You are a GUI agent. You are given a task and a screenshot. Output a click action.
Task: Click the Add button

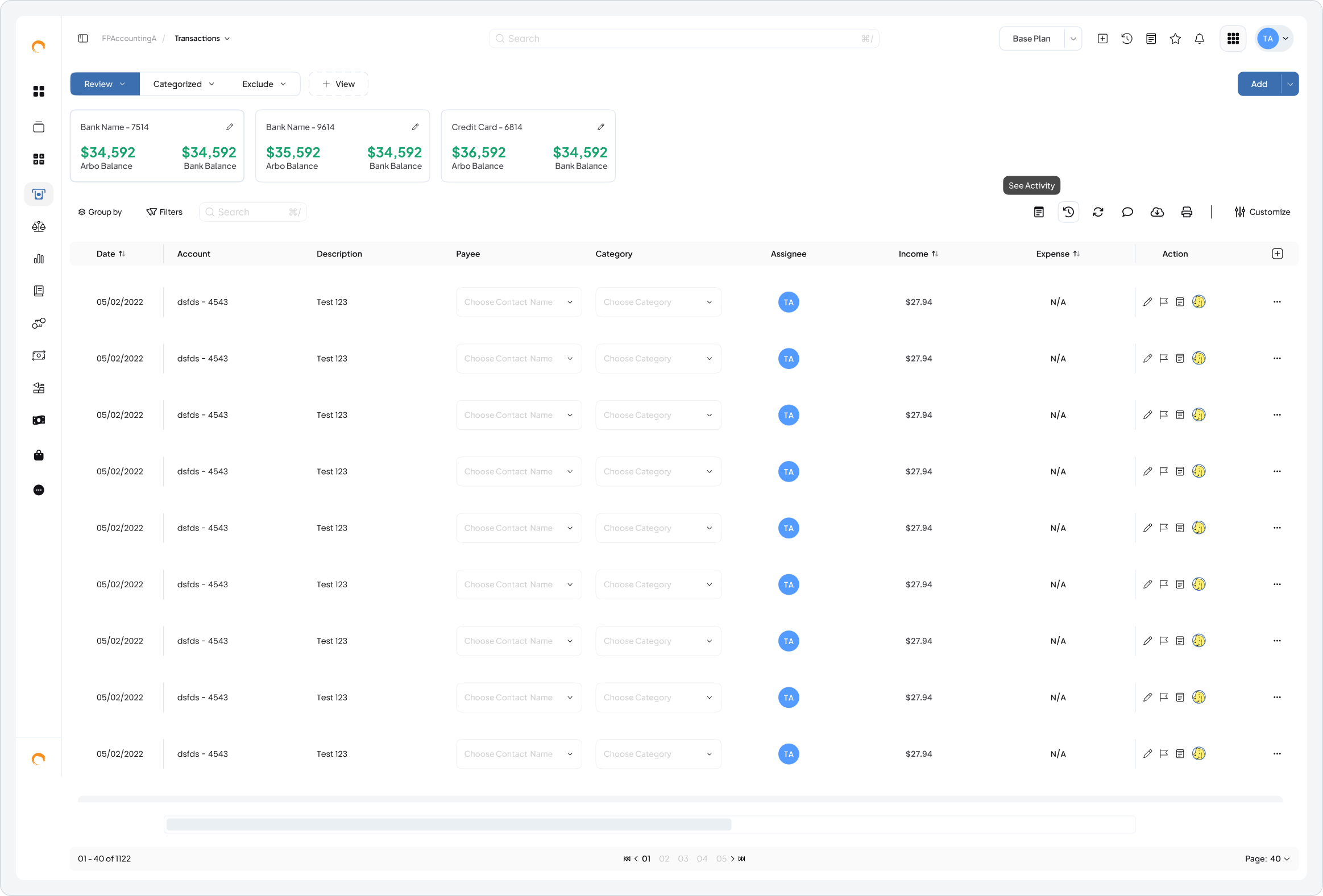tap(1259, 84)
